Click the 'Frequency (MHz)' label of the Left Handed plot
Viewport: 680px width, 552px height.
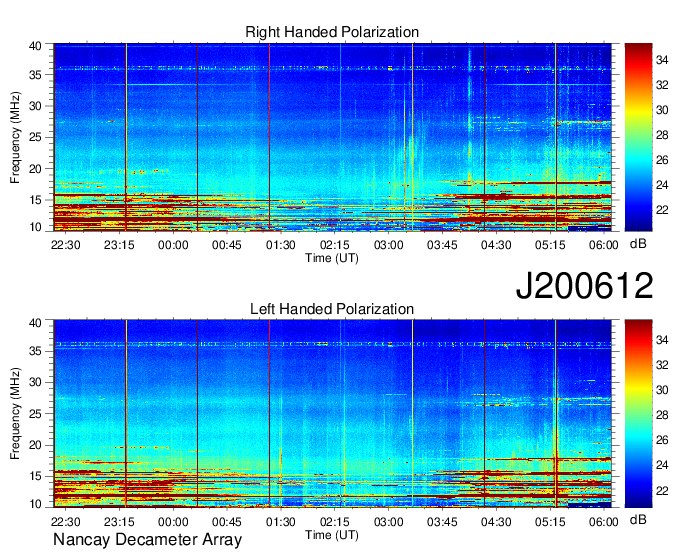15,414
